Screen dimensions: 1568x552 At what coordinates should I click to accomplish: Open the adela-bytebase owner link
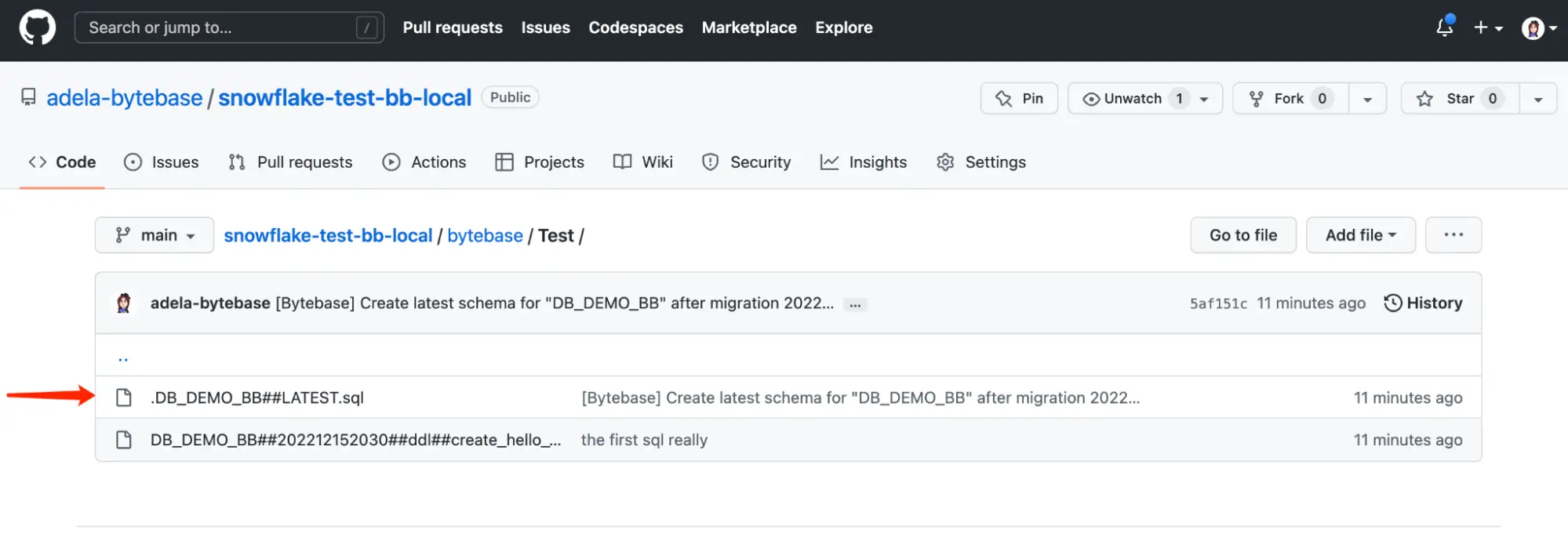(125, 98)
